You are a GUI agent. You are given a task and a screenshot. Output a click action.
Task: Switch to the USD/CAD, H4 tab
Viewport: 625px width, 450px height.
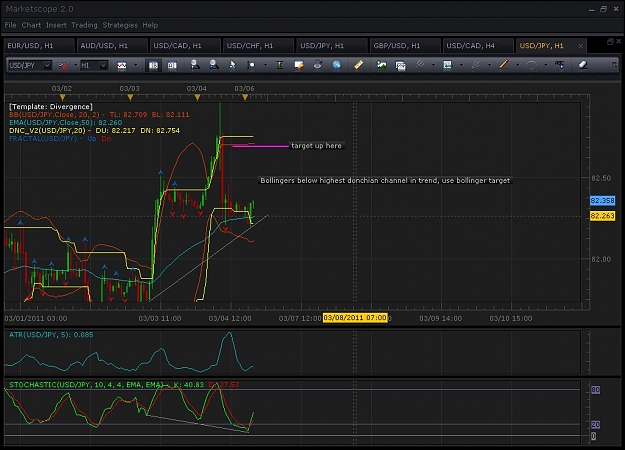coord(478,46)
